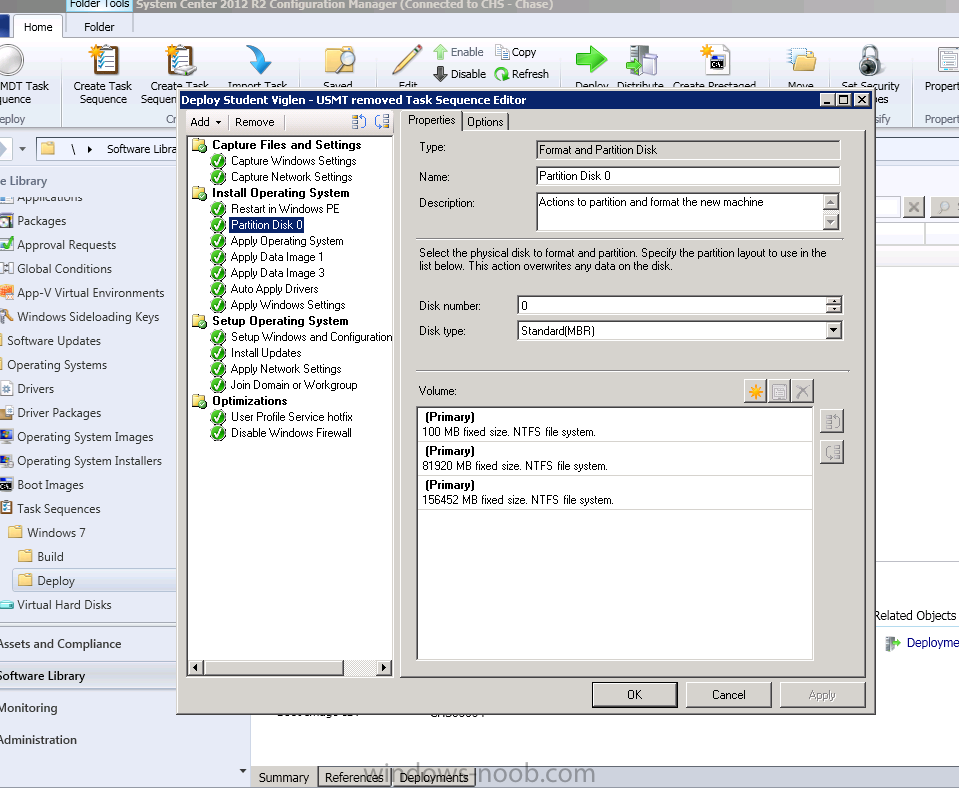Open the Summary tab at bottom

point(284,777)
